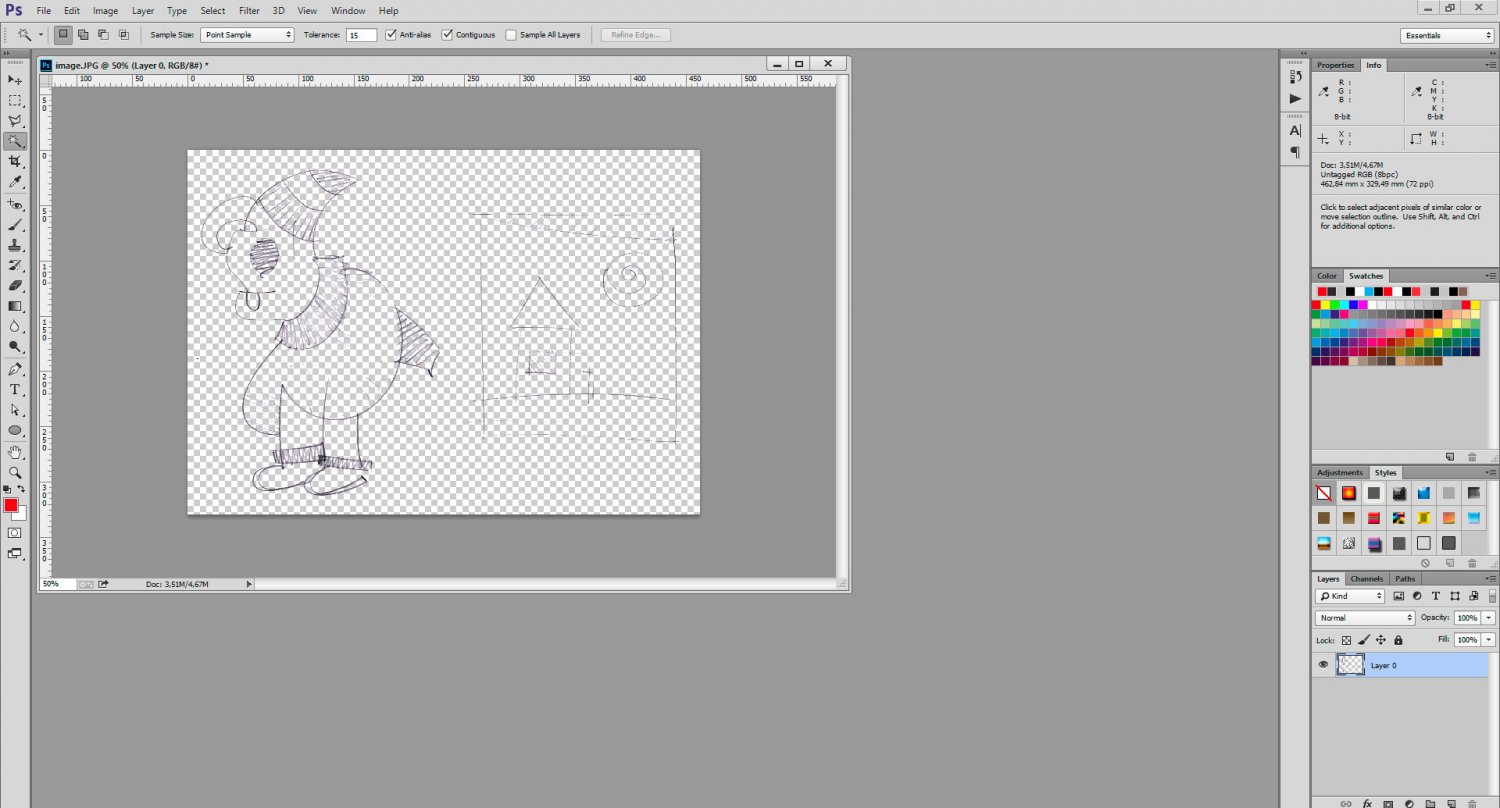Click the Tolerance input field
This screenshot has width=1500, height=808.
click(361, 35)
